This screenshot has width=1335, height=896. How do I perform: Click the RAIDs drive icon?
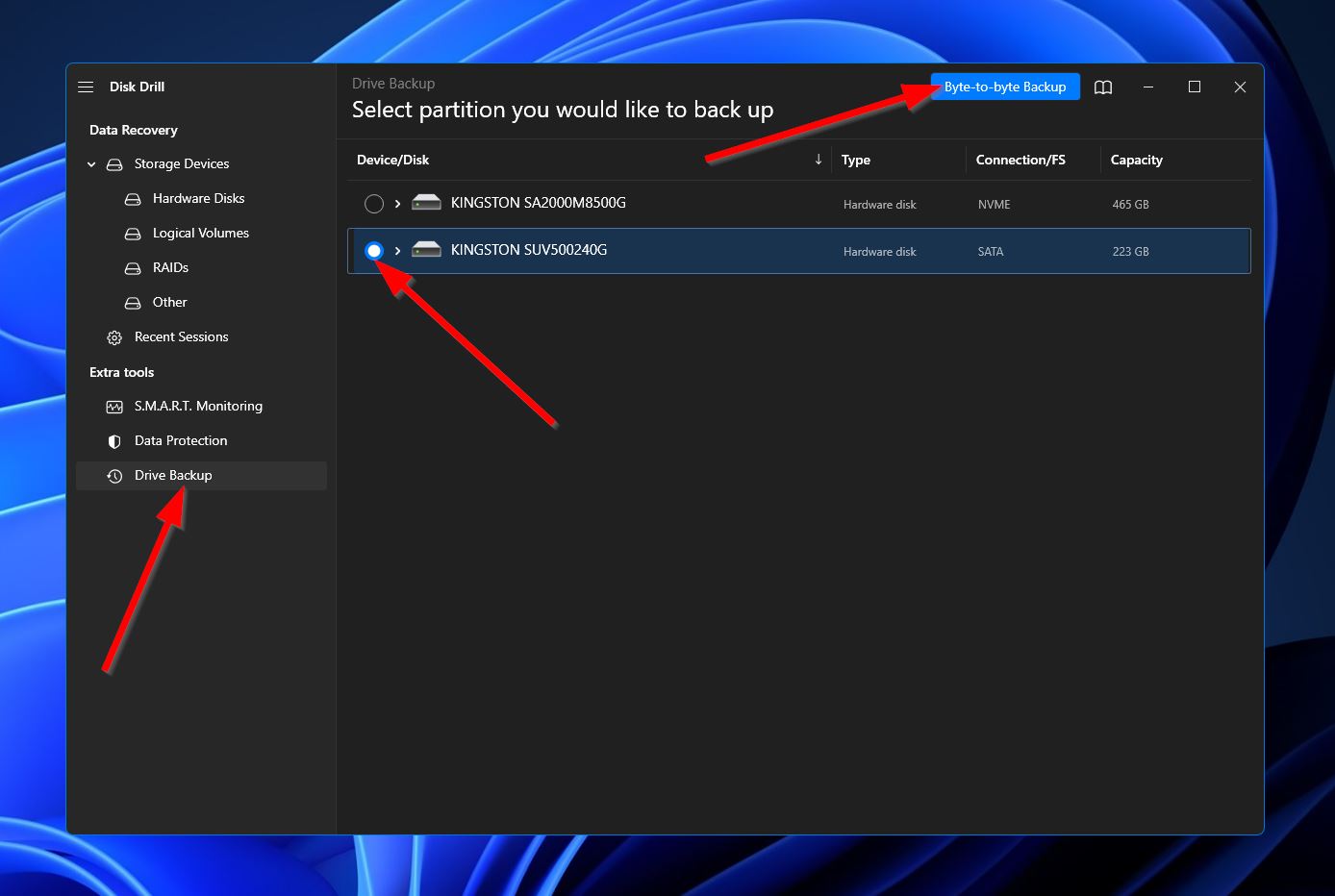pos(133,268)
